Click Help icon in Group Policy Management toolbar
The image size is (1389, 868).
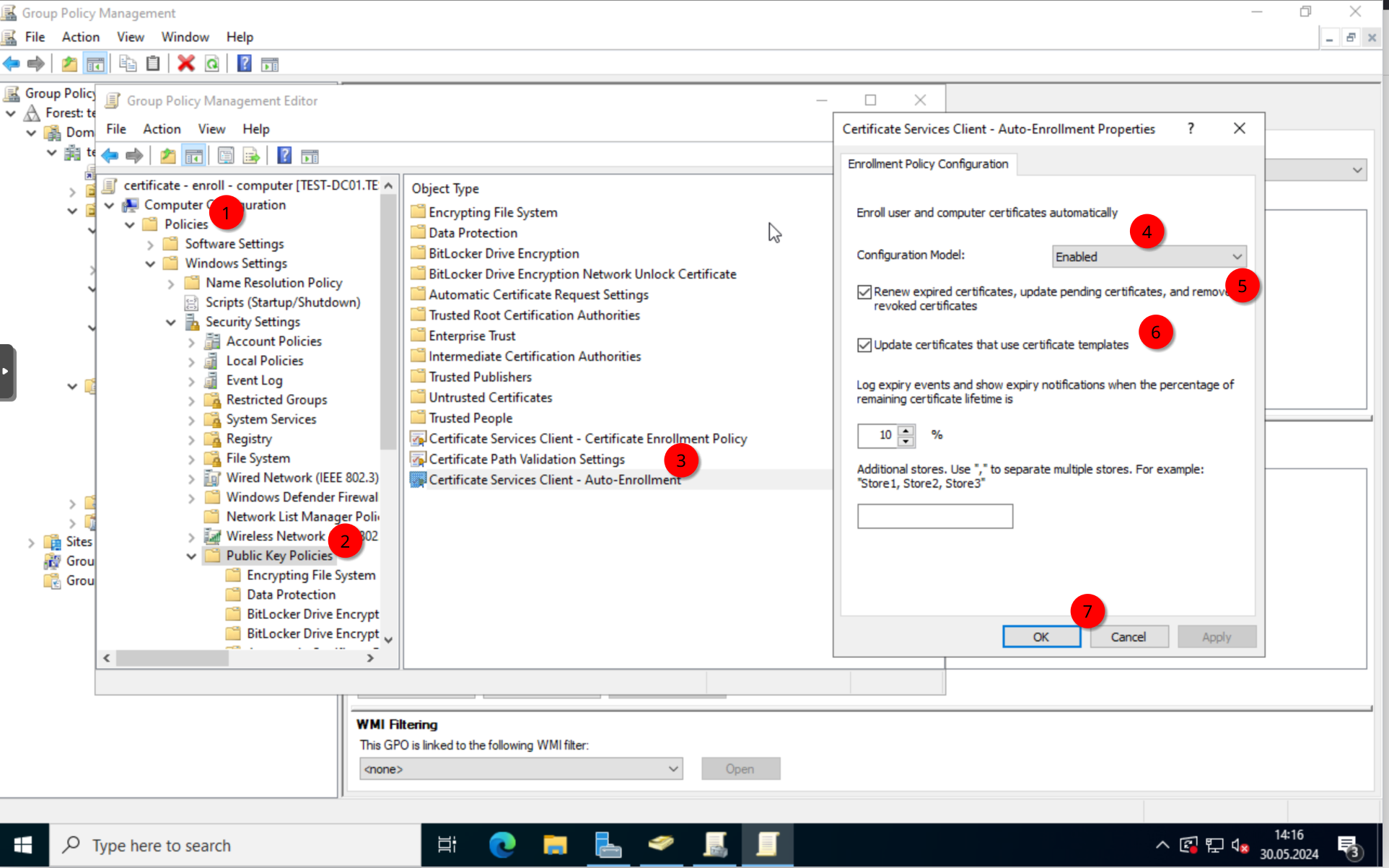tap(244, 64)
